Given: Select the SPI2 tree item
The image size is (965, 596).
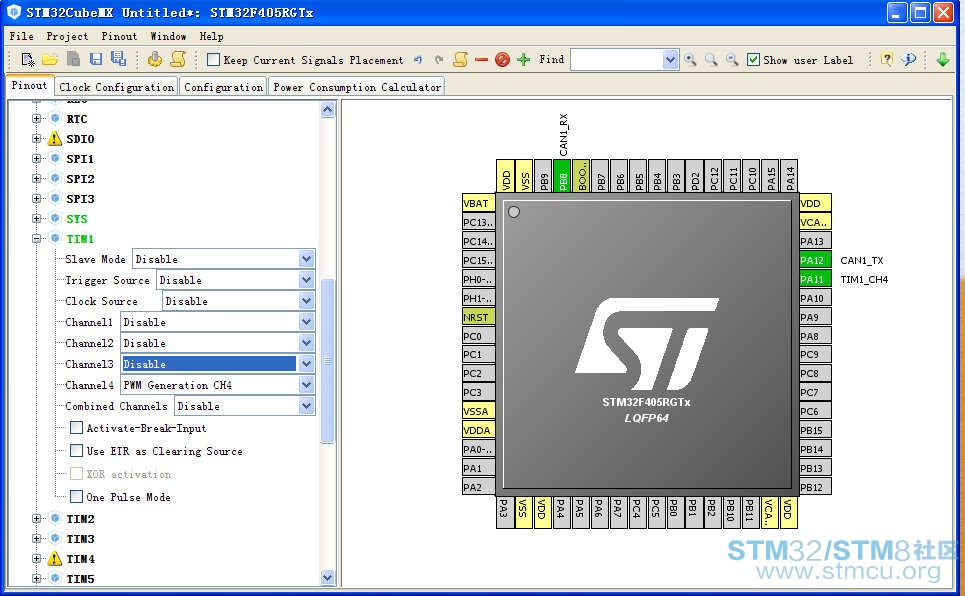Looking at the screenshot, I should coord(80,179).
